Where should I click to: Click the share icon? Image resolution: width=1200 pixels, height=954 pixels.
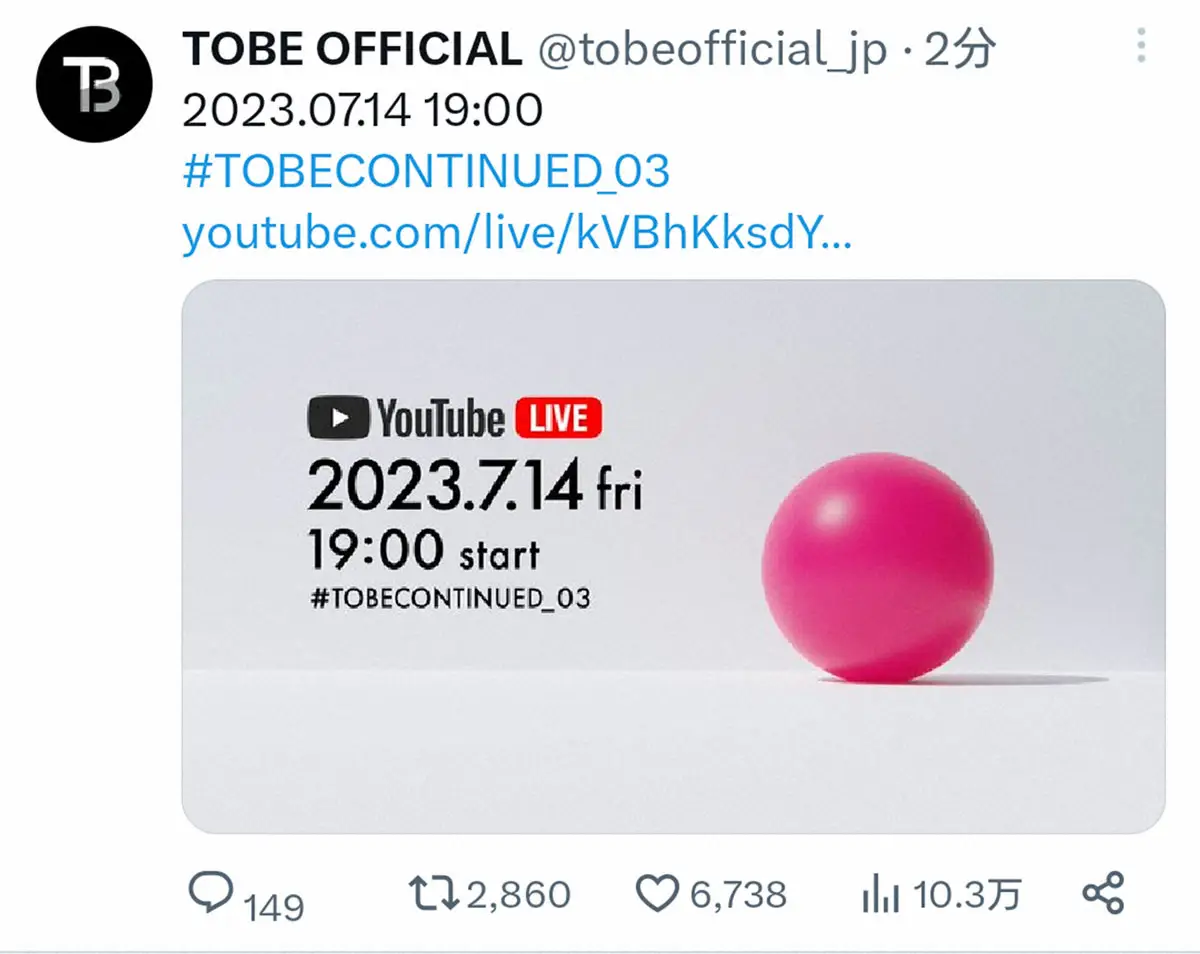click(x=1104, y=893)
